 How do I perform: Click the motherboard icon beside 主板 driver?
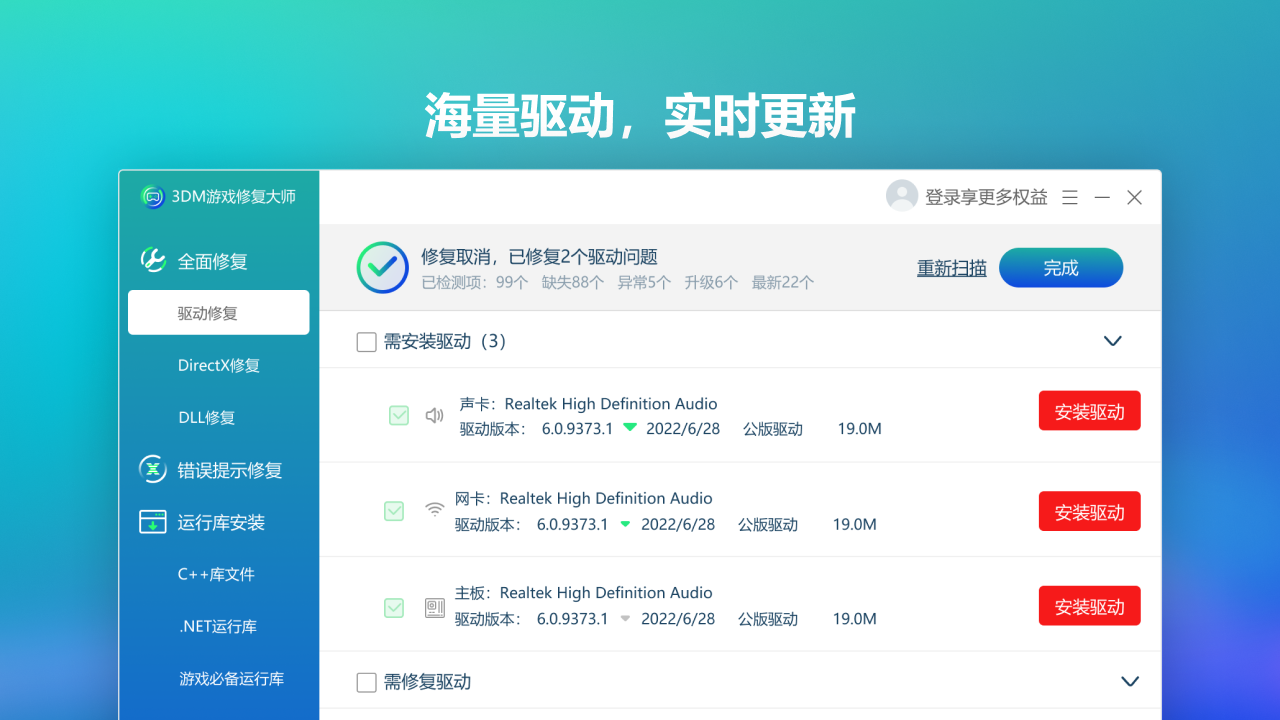click(x=434, y=607)
